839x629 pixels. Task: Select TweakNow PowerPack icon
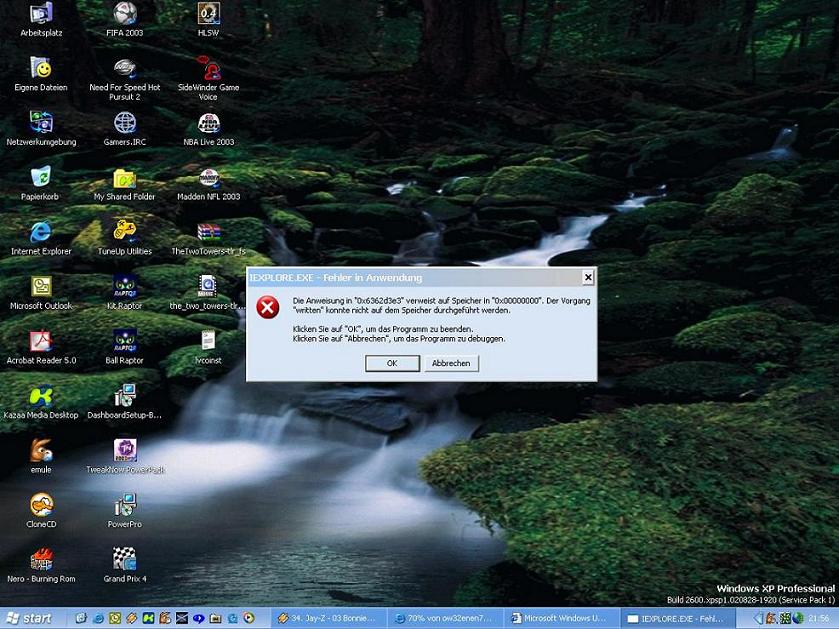tap(125, 456)
